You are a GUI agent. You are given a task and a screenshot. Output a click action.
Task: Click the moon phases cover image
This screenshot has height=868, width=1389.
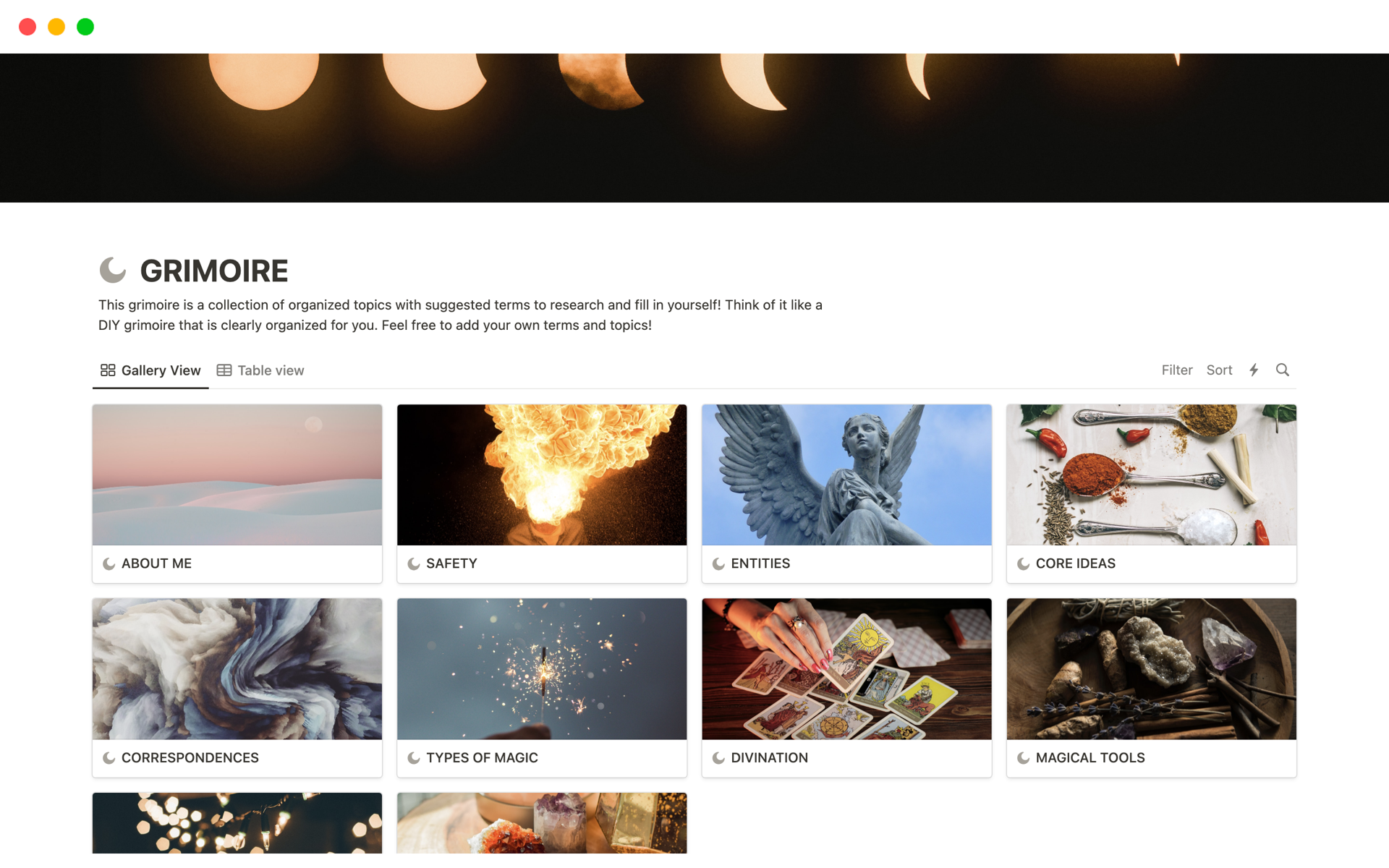[694, 128]
